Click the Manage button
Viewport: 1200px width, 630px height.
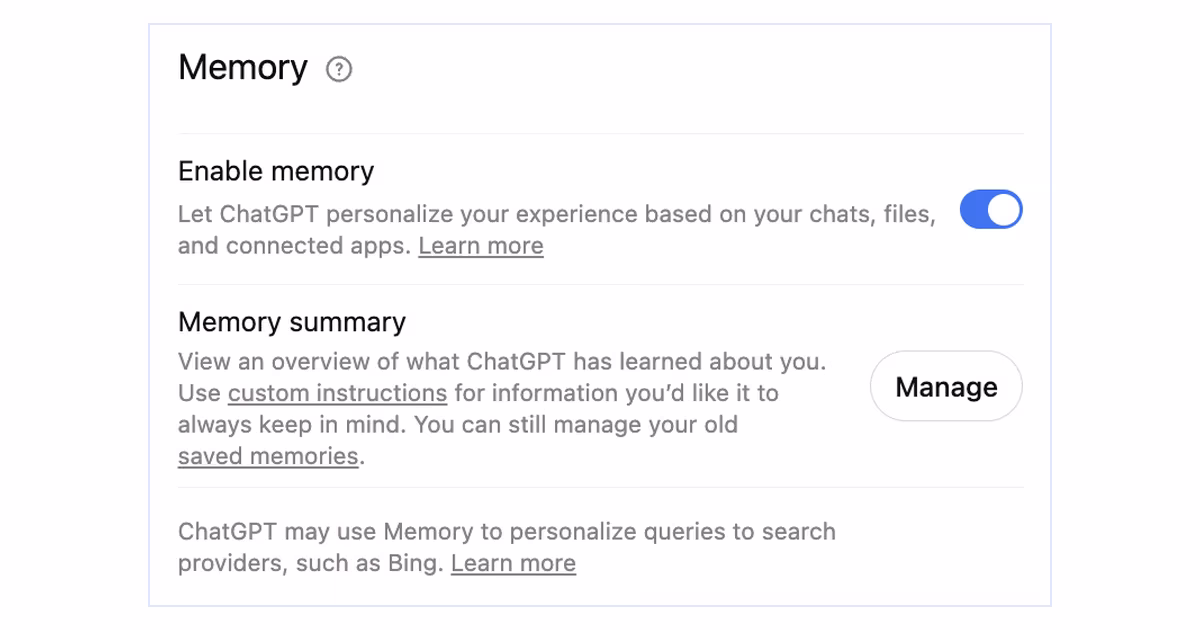coord(946,387)
